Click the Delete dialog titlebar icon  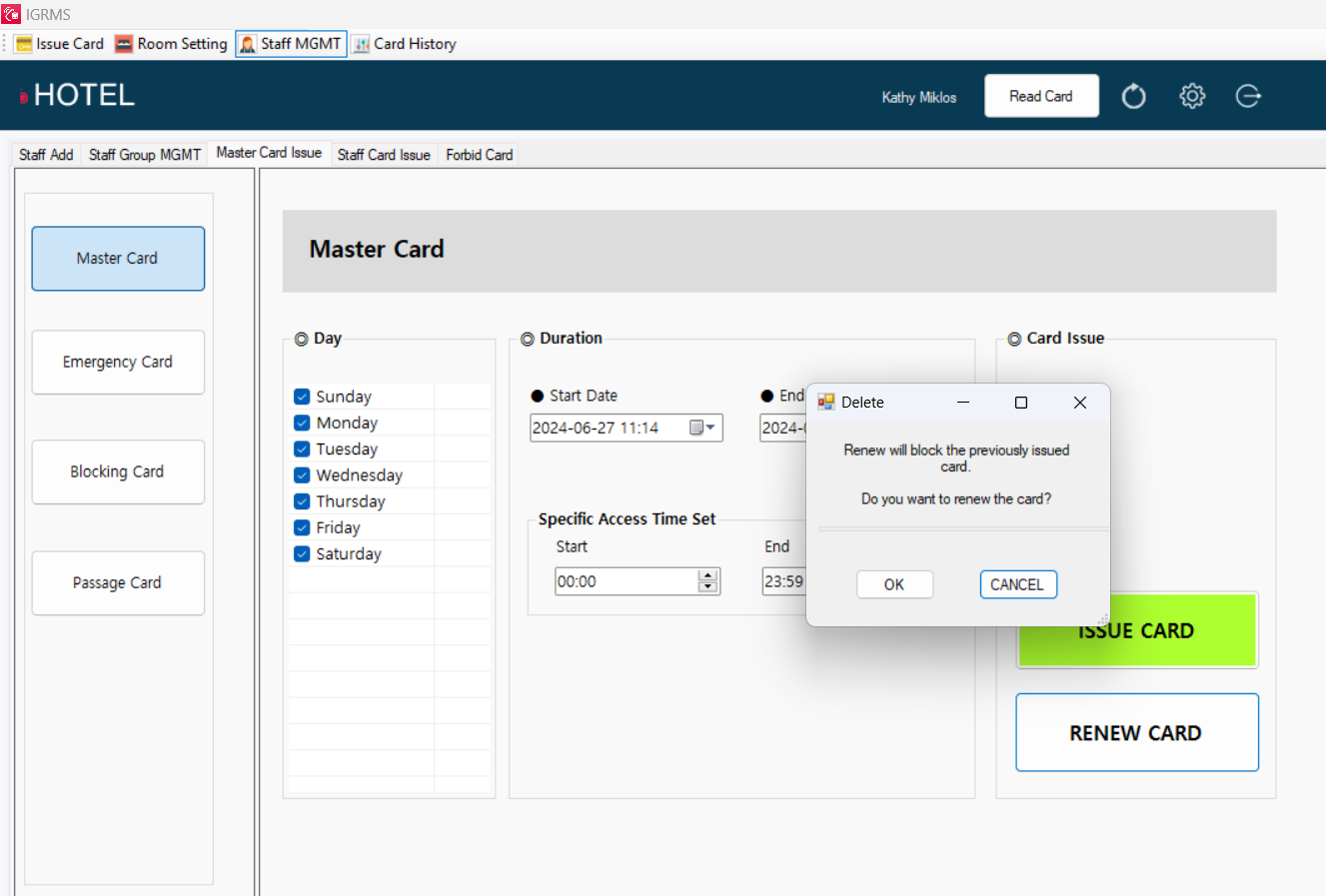pos(826,402)
